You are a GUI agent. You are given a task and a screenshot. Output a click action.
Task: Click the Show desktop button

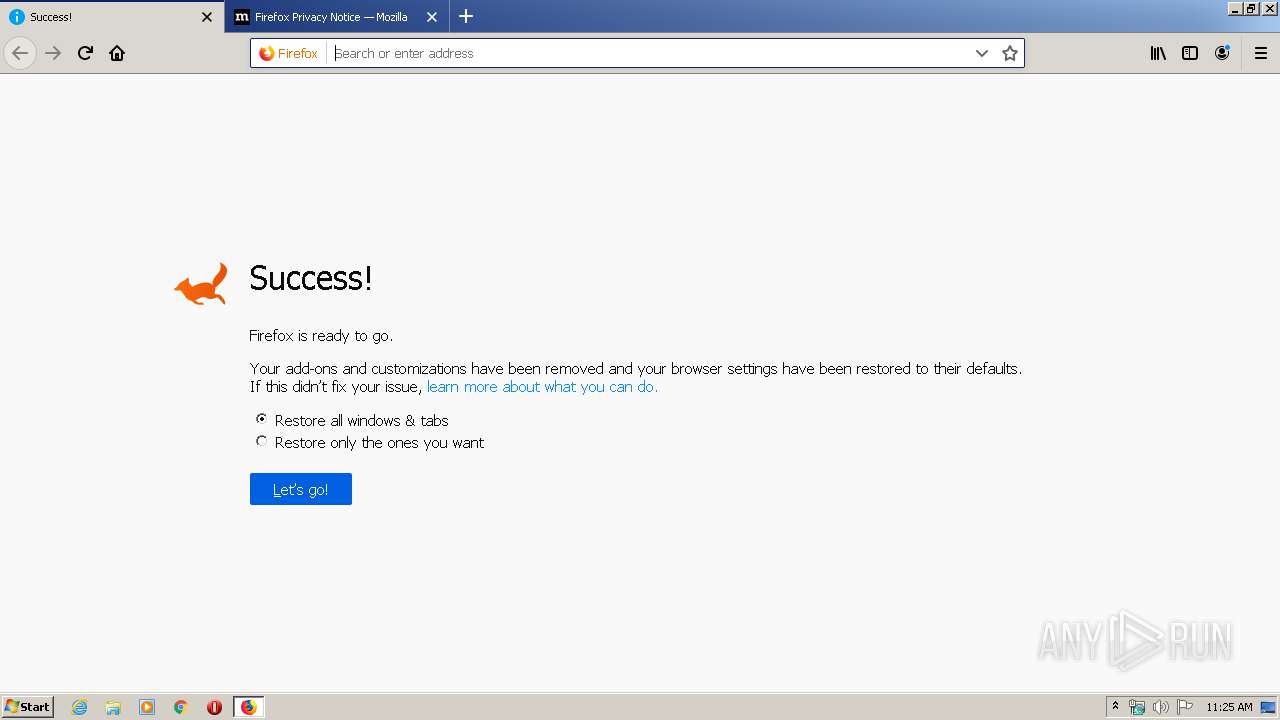coord(1269,707)
